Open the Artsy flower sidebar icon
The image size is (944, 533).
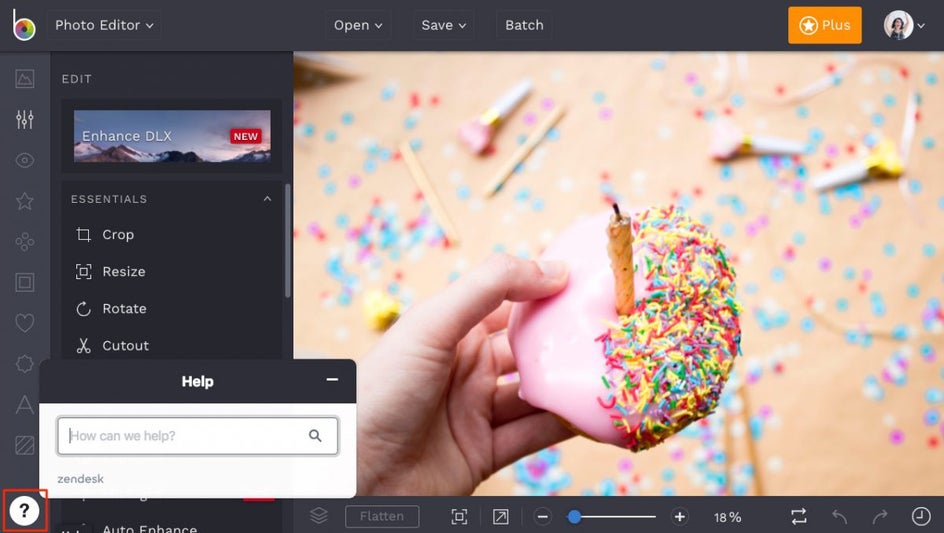coord(25,242)
